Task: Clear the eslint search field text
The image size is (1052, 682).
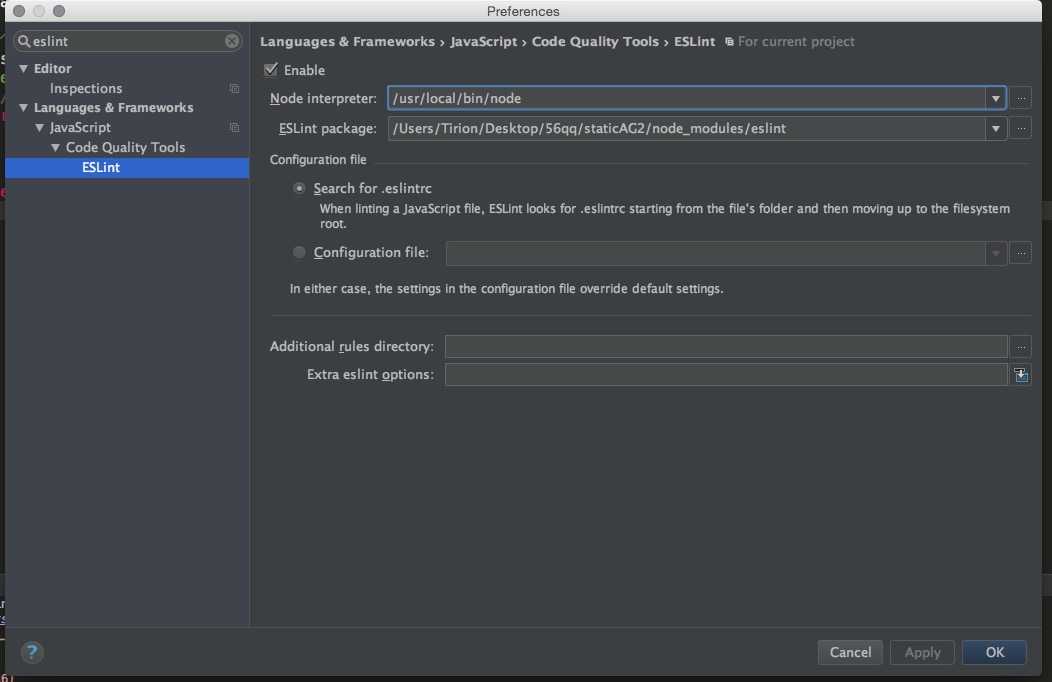Action: click(231, 41)
